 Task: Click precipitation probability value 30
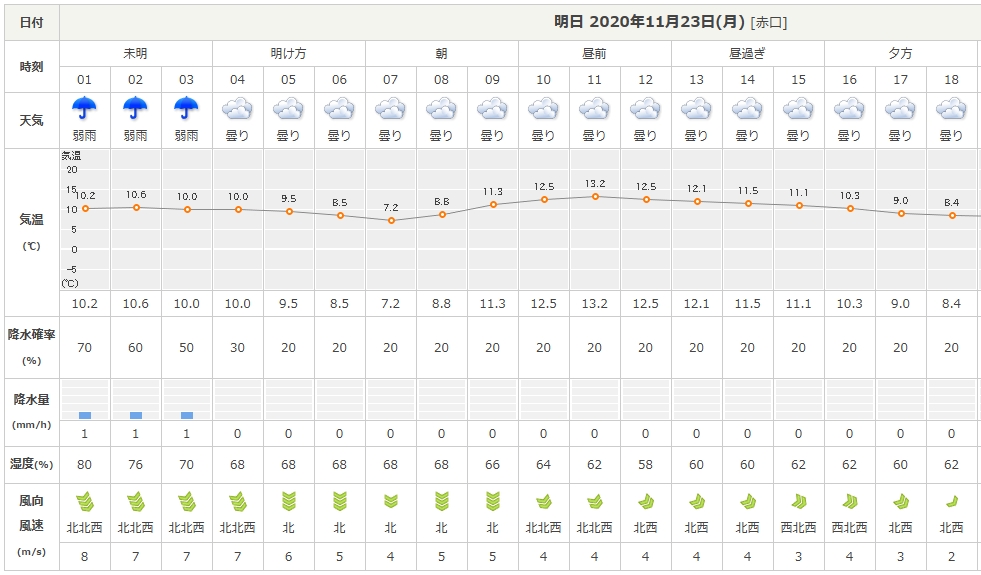click(237, 348)
